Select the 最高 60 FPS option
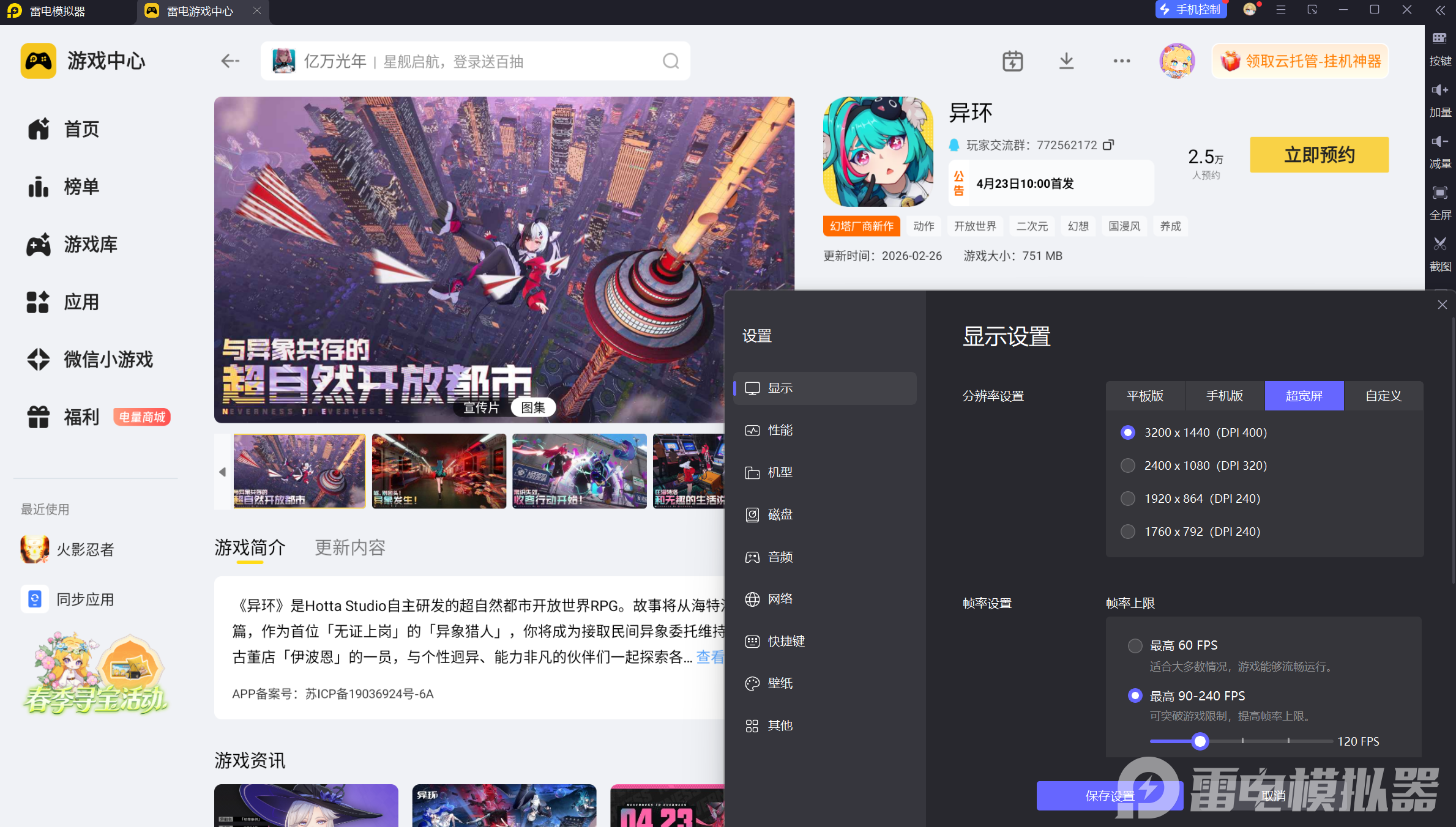The image size is (1456, 827). [x=1135, y=645]
